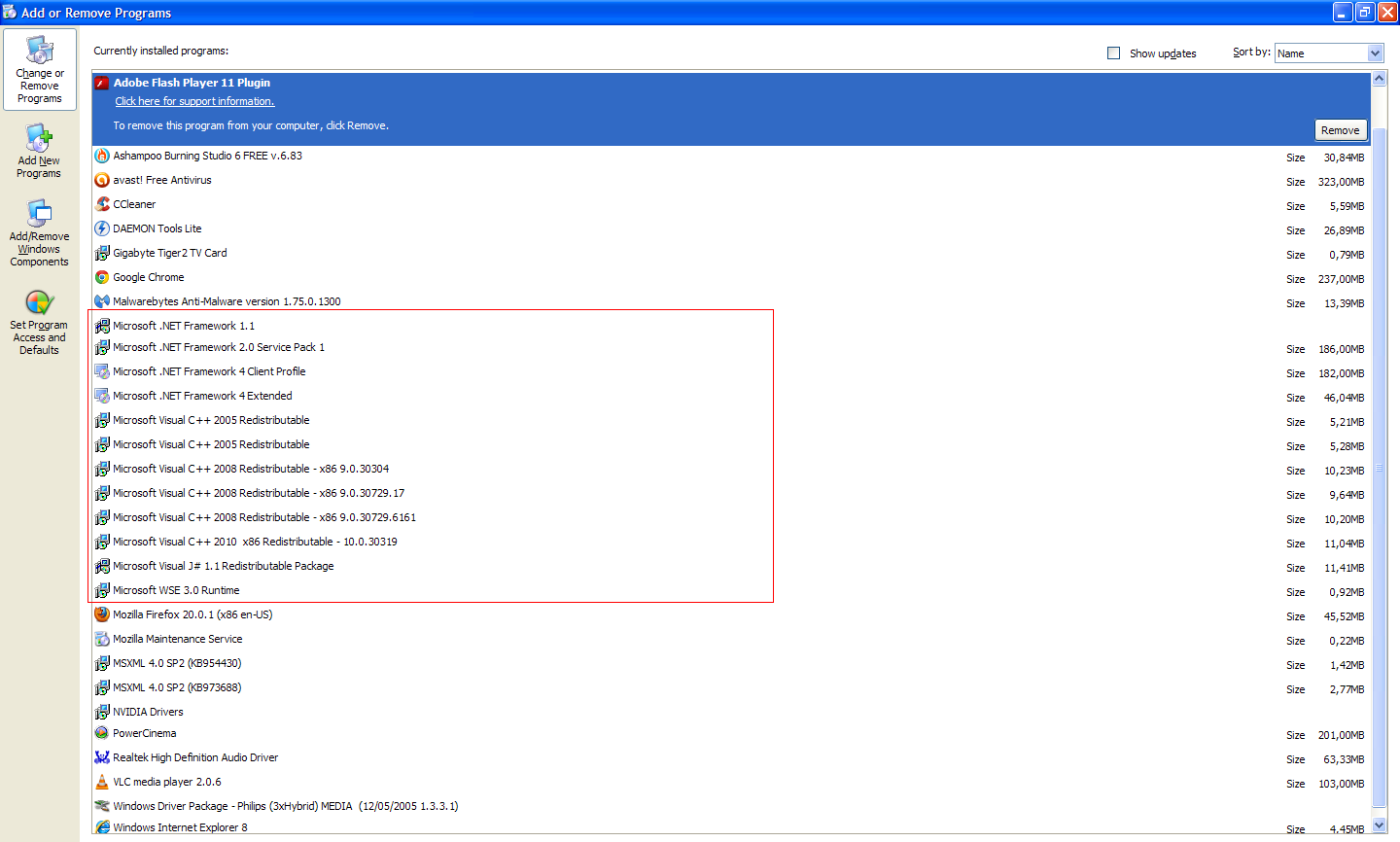This screenshot has height=842, width=1400.
Task: Click the 237,00MB size of Google Chrome
Action: [1341, 279]
